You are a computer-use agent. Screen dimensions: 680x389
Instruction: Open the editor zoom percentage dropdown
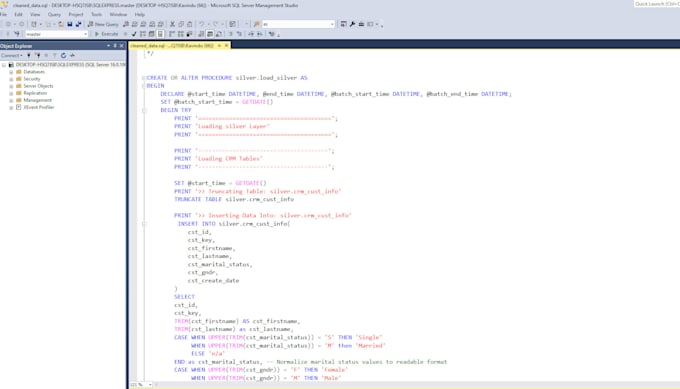[x=150, y=385]
